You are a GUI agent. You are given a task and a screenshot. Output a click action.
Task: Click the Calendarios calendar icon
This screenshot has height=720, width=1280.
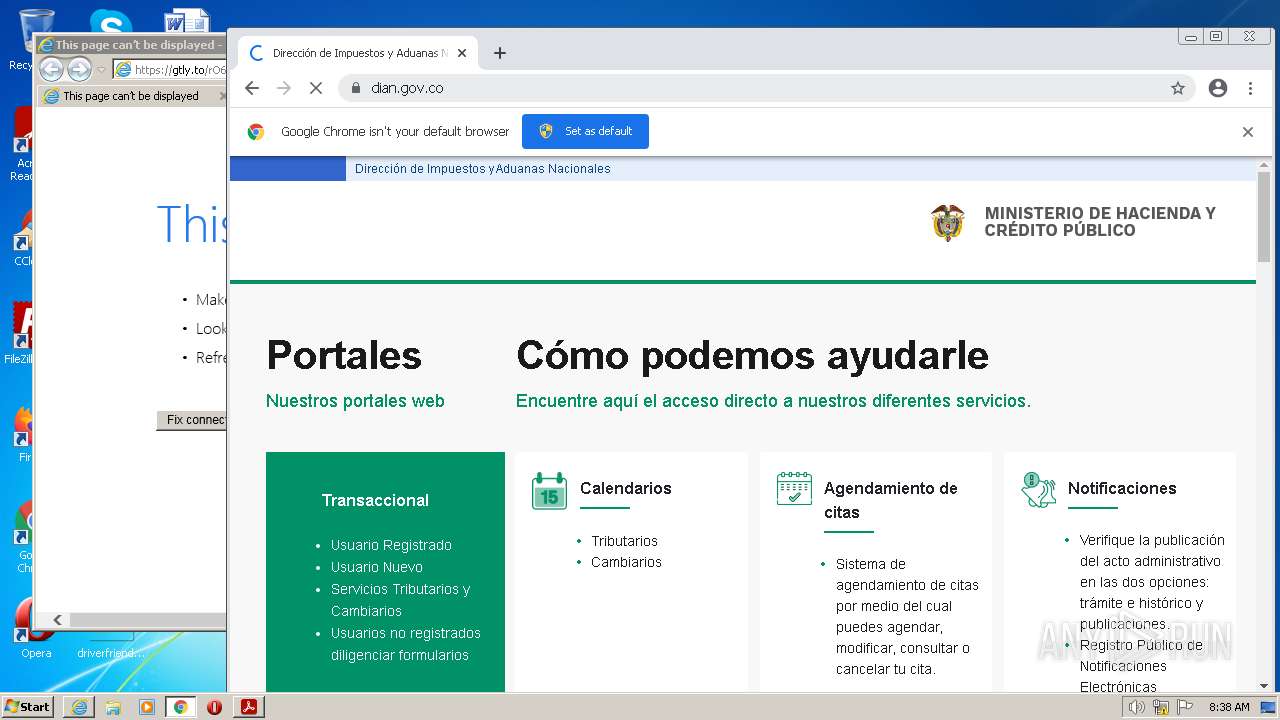(549, 491)
